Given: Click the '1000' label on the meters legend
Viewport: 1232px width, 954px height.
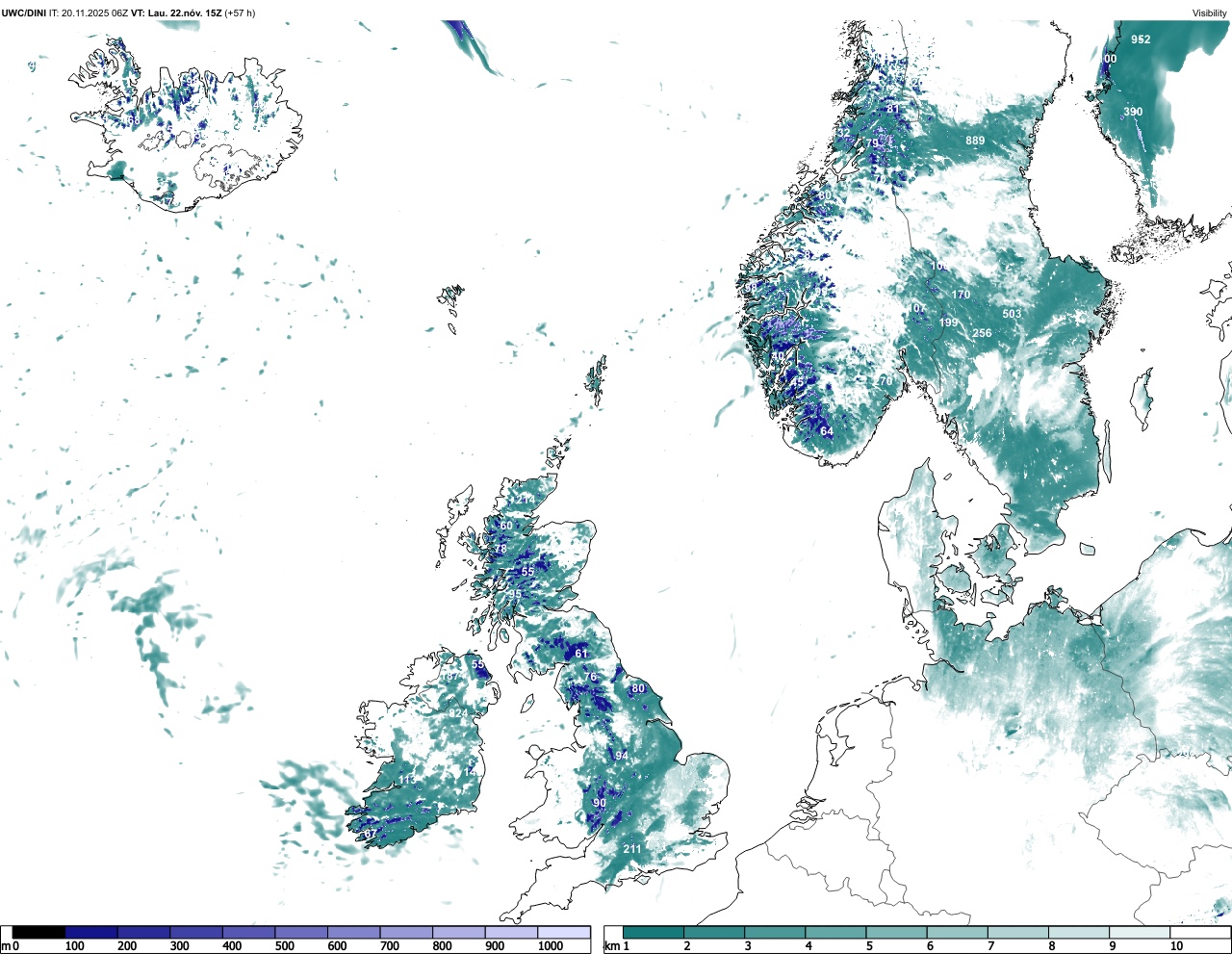Looking at the screenshot, I should (550, 946).
